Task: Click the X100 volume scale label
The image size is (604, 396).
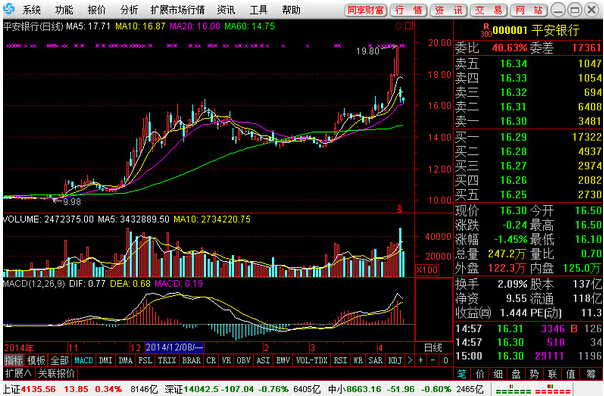Action: click(x=427, y=270)
